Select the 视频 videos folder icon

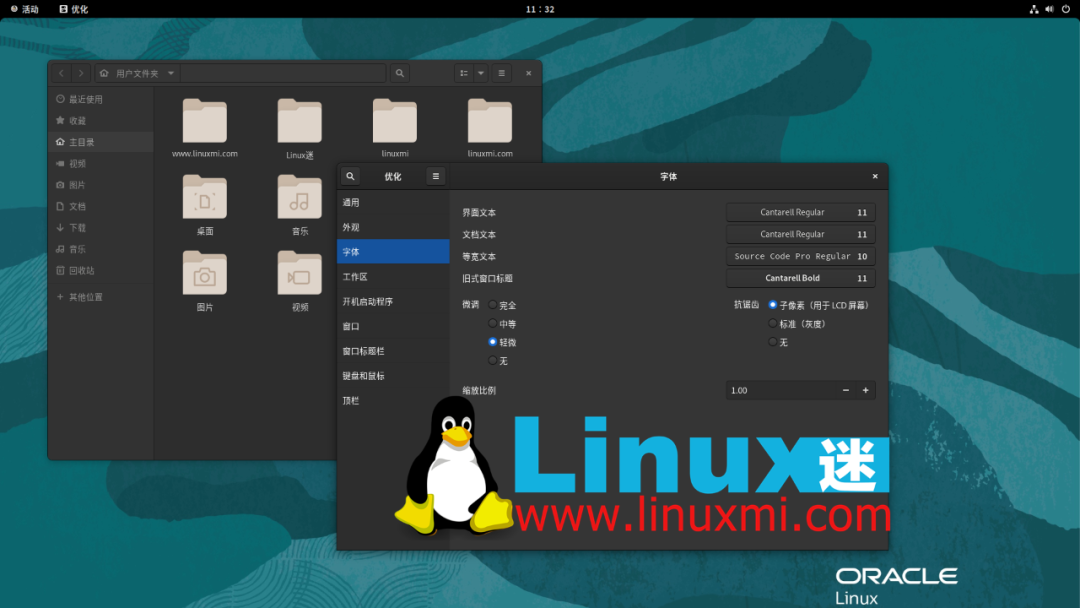[x=300, y=273]
